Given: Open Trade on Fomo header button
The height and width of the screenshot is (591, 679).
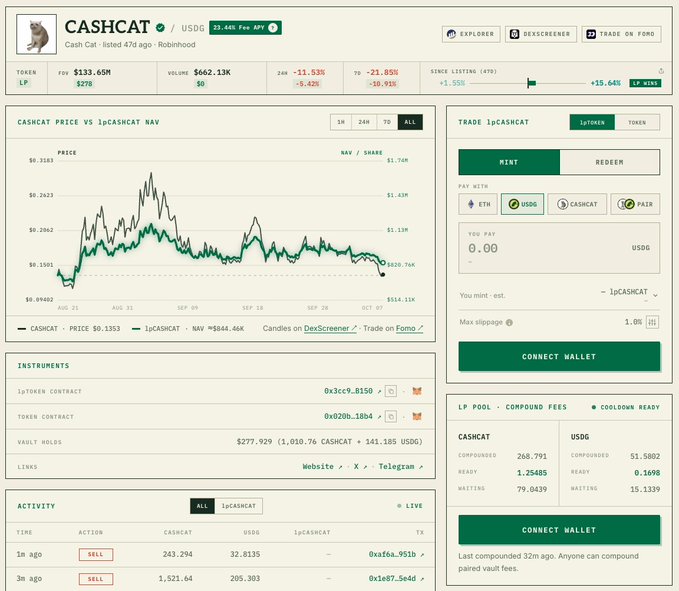Looking at the screenshot, I should pos(621,34).
